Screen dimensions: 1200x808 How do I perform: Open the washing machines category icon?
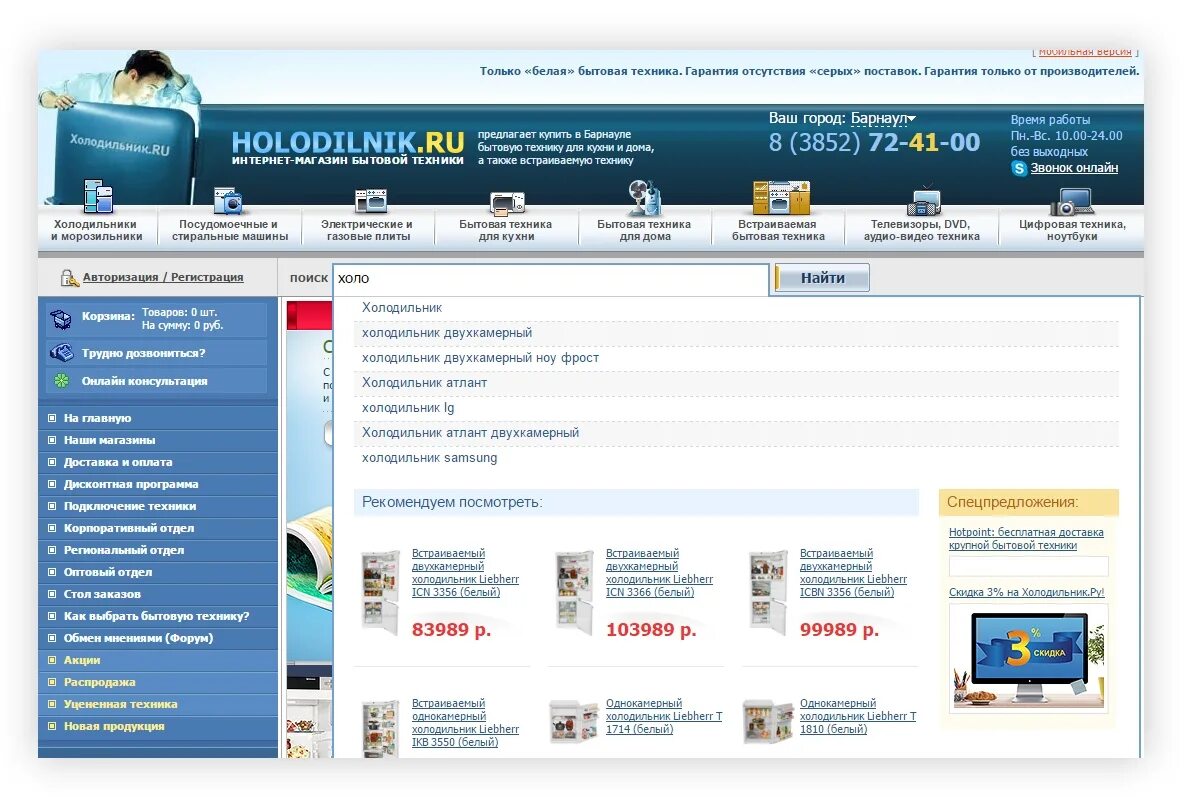point(229,201)
